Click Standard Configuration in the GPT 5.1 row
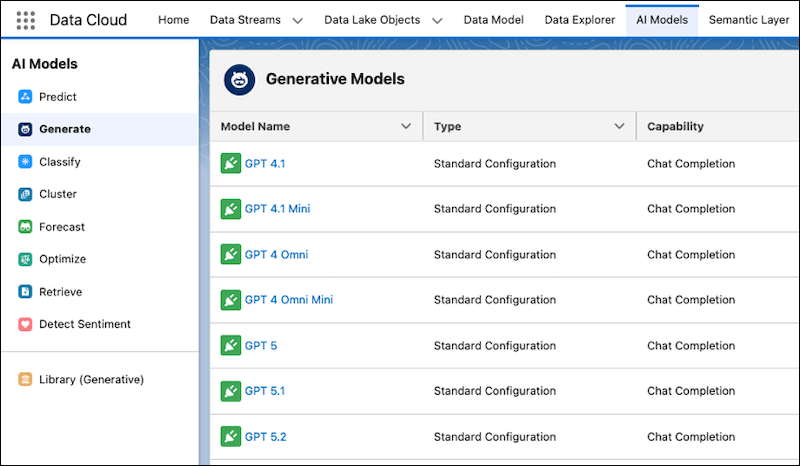Viewport: 800px width, 466px height. pyautogui.click(x=494, y=391)
